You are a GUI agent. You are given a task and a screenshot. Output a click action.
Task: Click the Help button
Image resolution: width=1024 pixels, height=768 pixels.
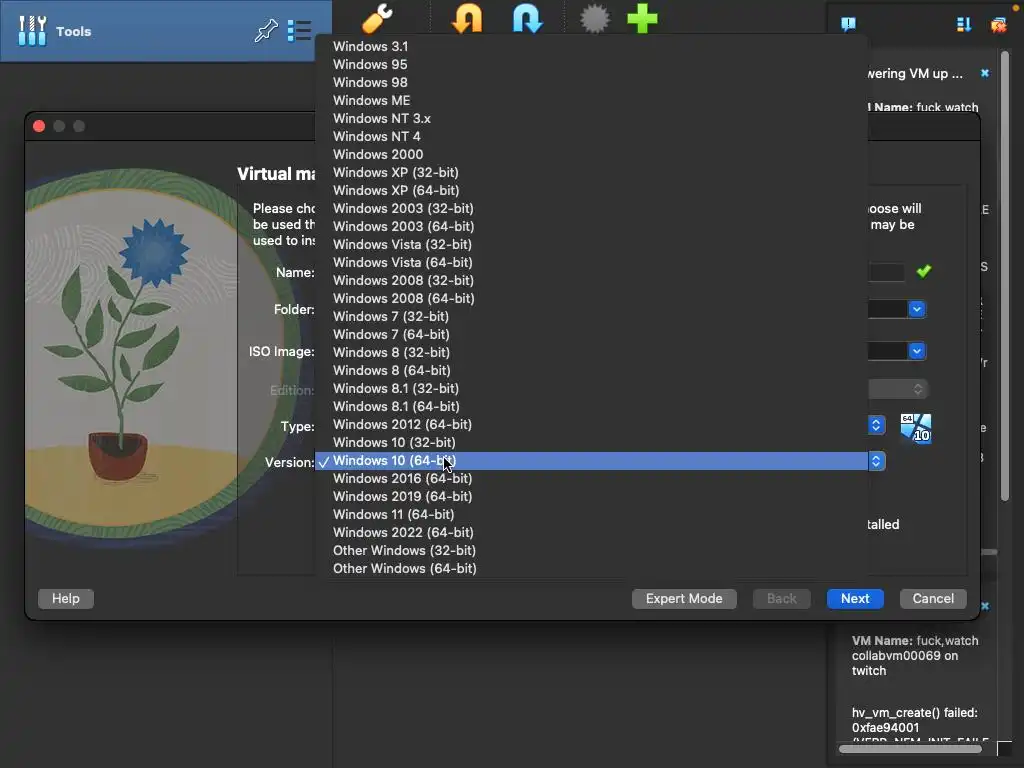tap(66, 598)
